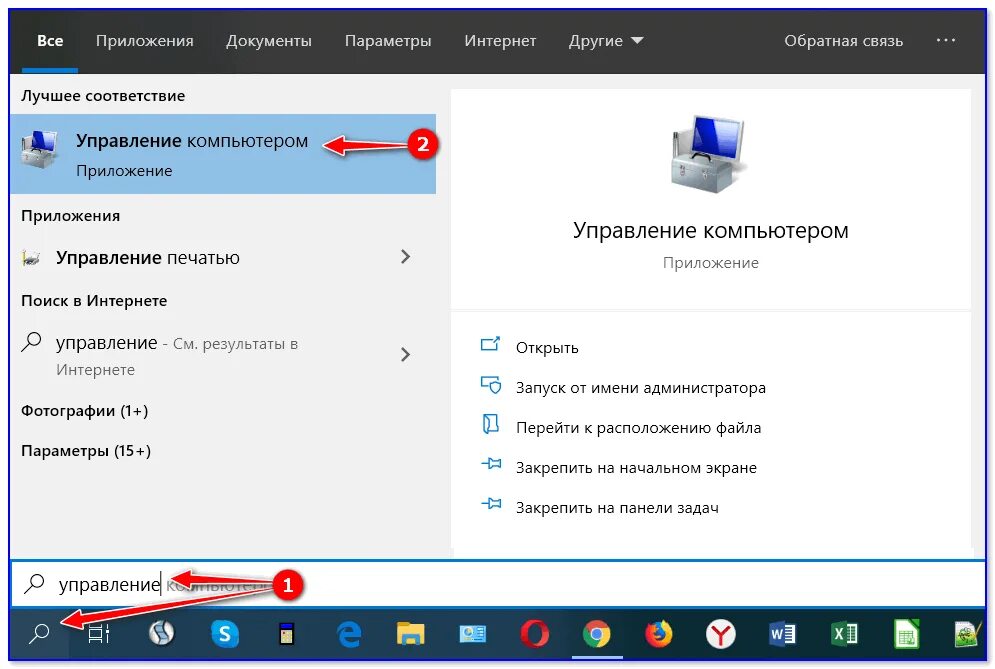995x669 pixels.
Task: Launch Yandex Browser from taskbar
Action: click(721, 633)
